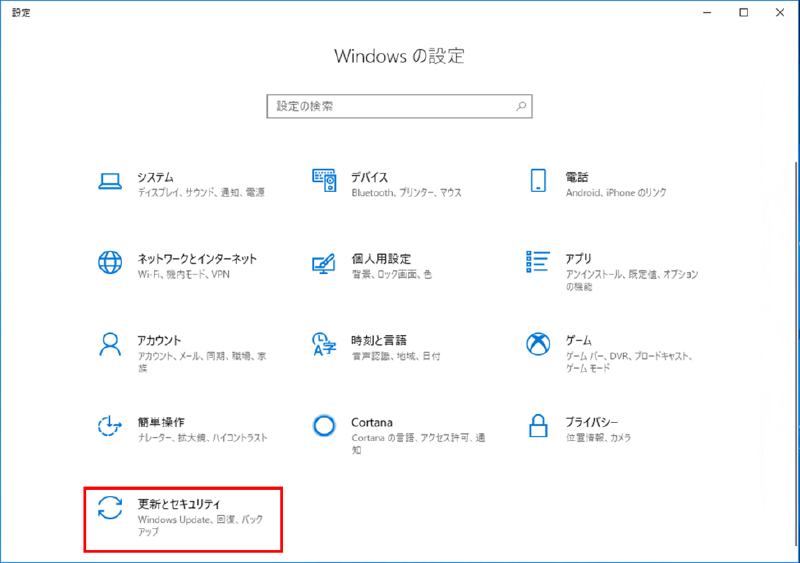The width and height of the screenshot is (800, 563).
Task: Select the ゲーム Xbox icon
Action: click(x=538, y=344)
